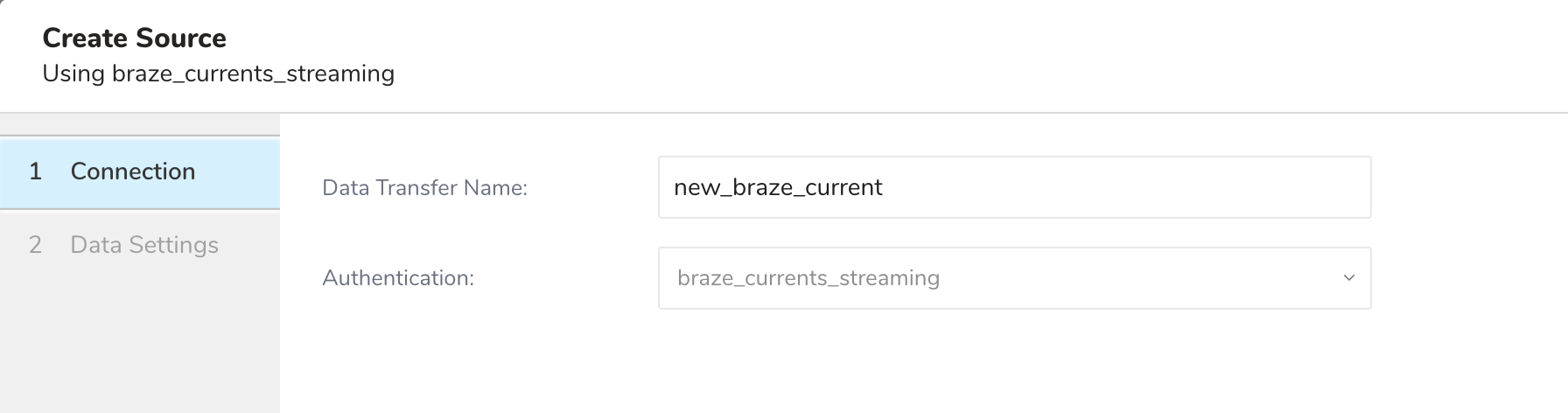Click the blank middle of Authentication select box

point(1137,278)
